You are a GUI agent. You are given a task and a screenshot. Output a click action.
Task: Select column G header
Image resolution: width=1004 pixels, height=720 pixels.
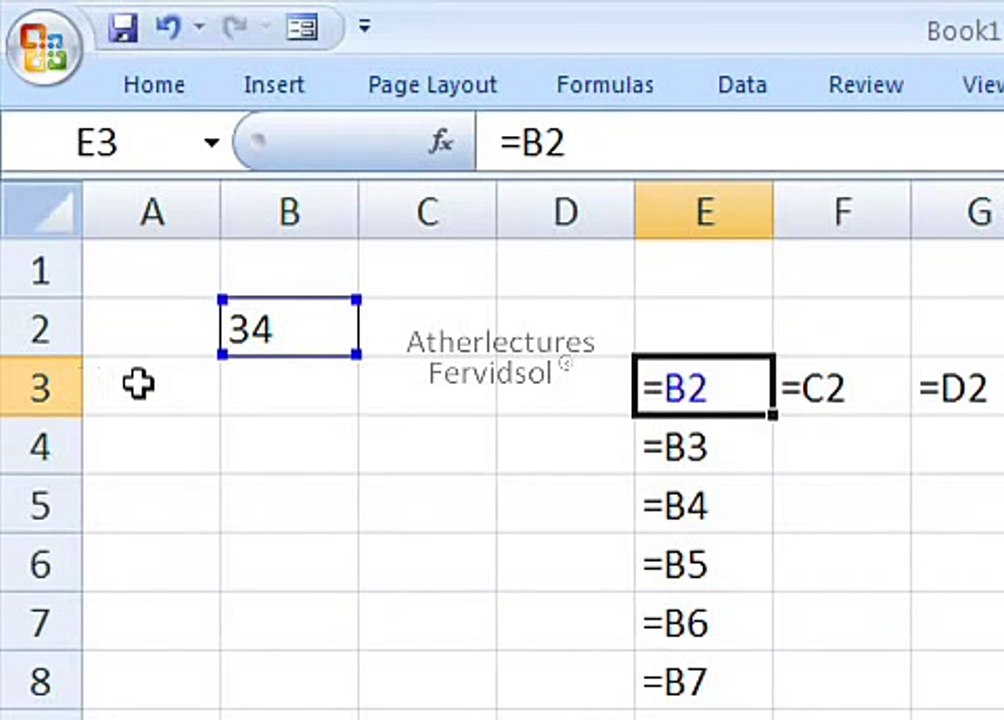click(958, 210)
